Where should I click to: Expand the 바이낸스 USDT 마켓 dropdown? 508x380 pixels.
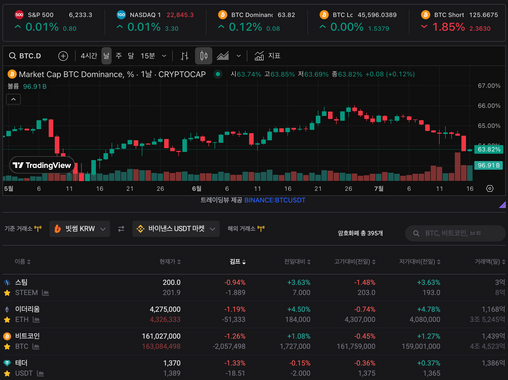pos(176,229)
